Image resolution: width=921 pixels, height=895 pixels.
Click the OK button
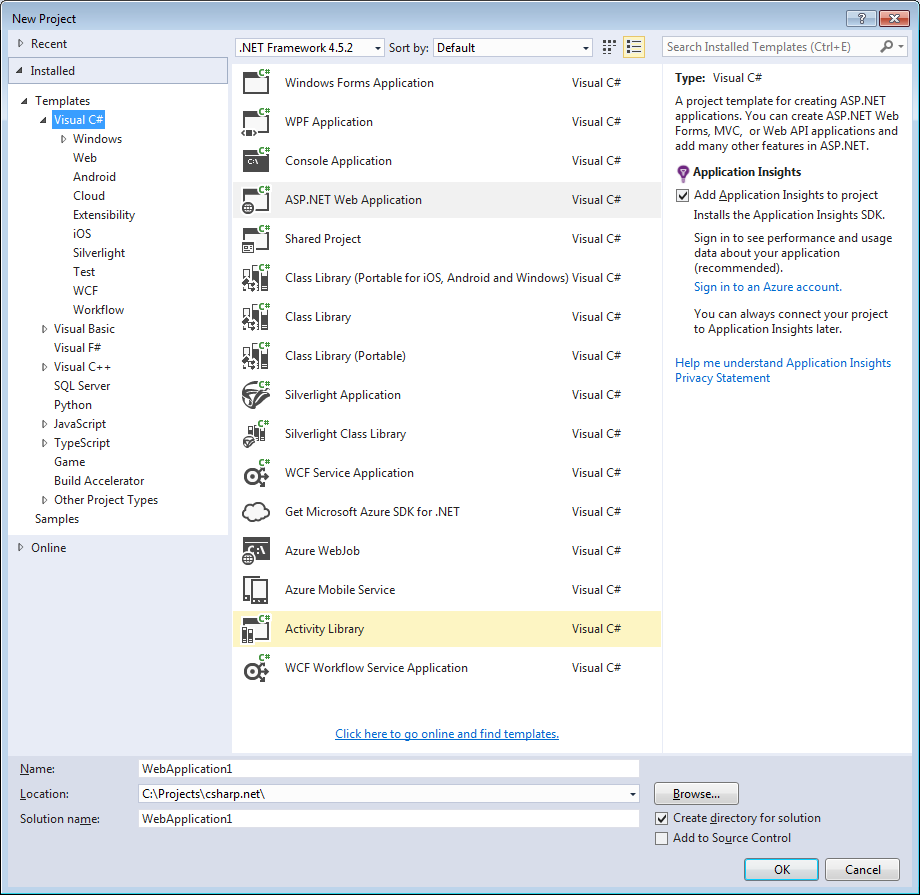[781, 869]
